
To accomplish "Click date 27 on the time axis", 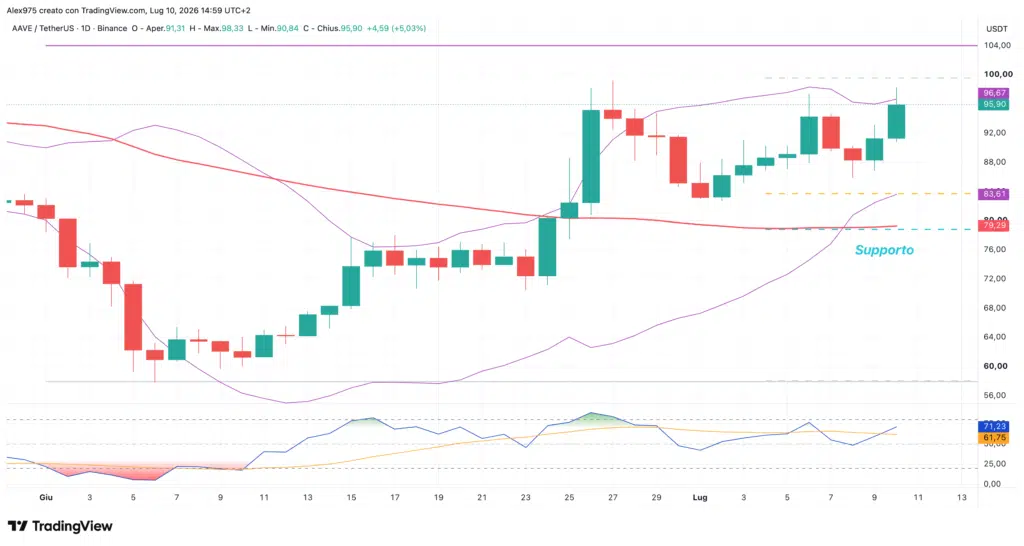I will [x=613, y=498].
